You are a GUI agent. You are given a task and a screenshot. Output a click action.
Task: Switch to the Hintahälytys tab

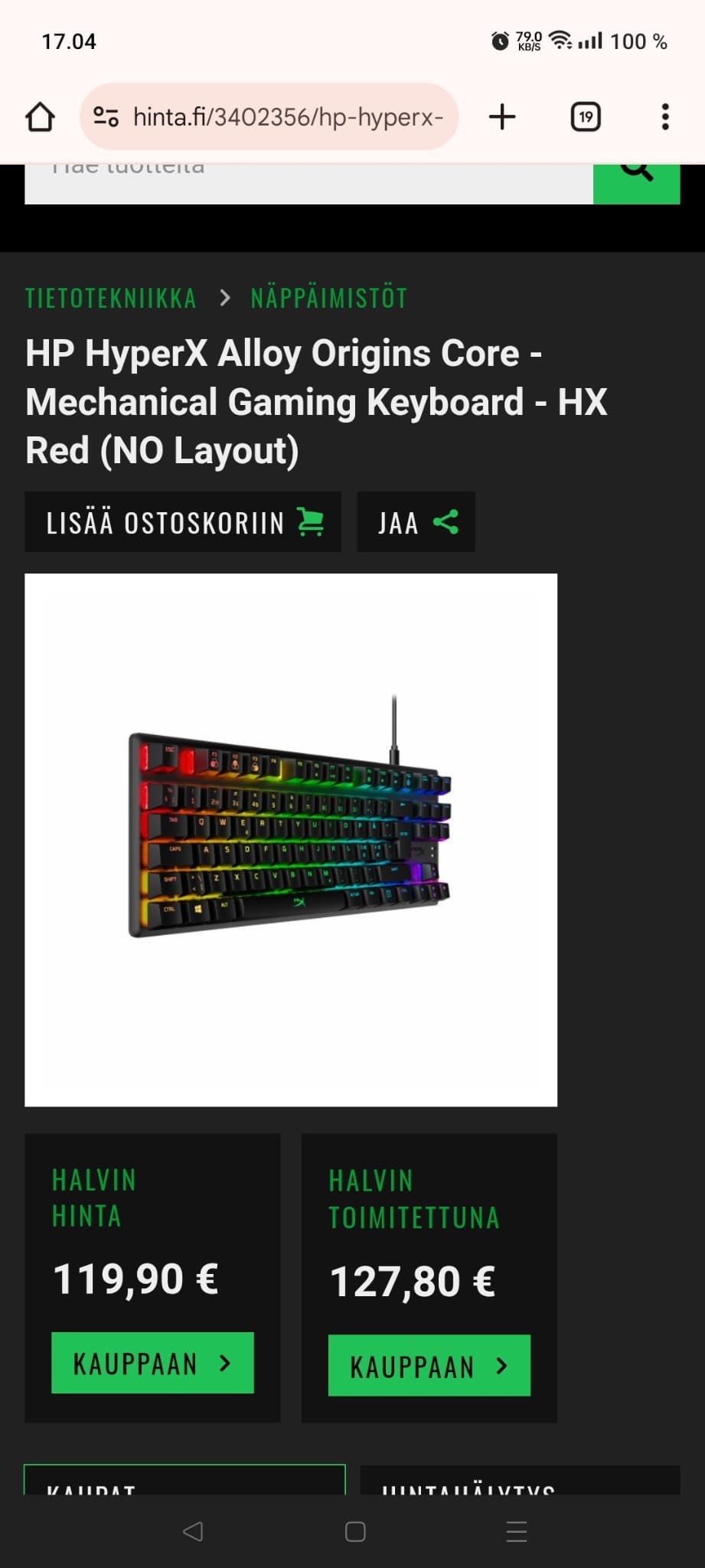coord(520,1480)
